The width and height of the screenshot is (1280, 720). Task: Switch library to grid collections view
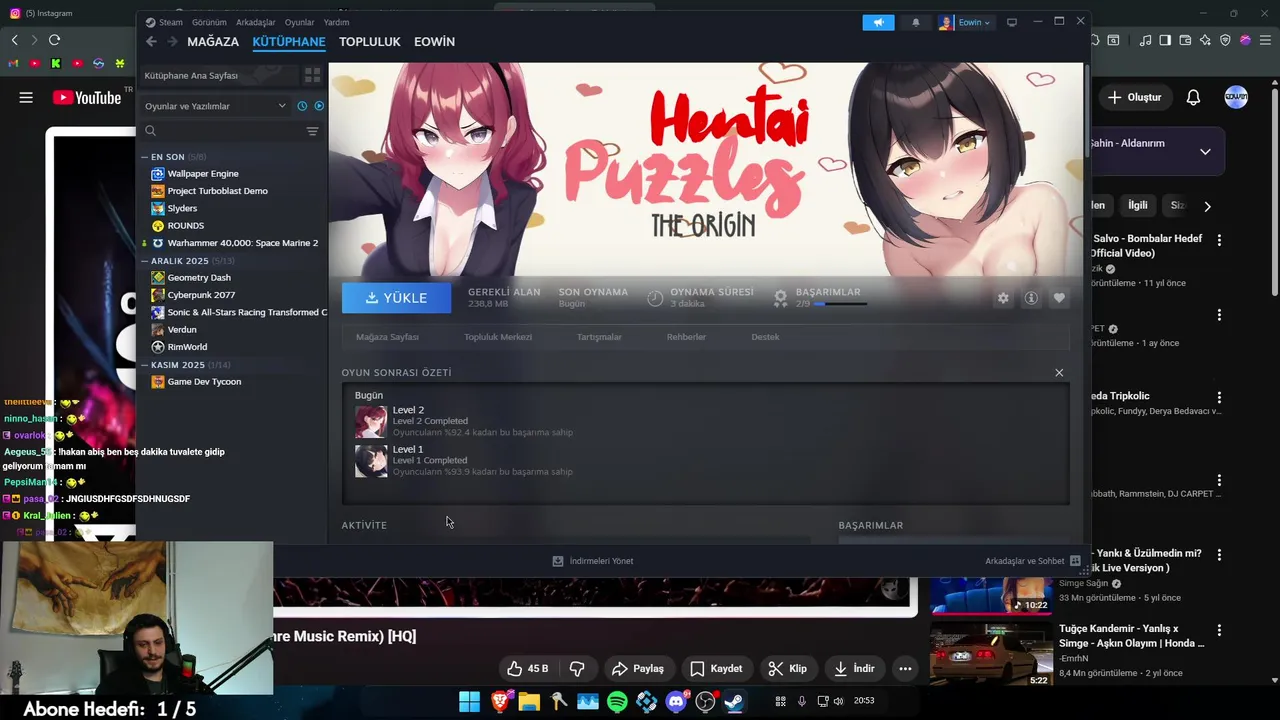313,75
